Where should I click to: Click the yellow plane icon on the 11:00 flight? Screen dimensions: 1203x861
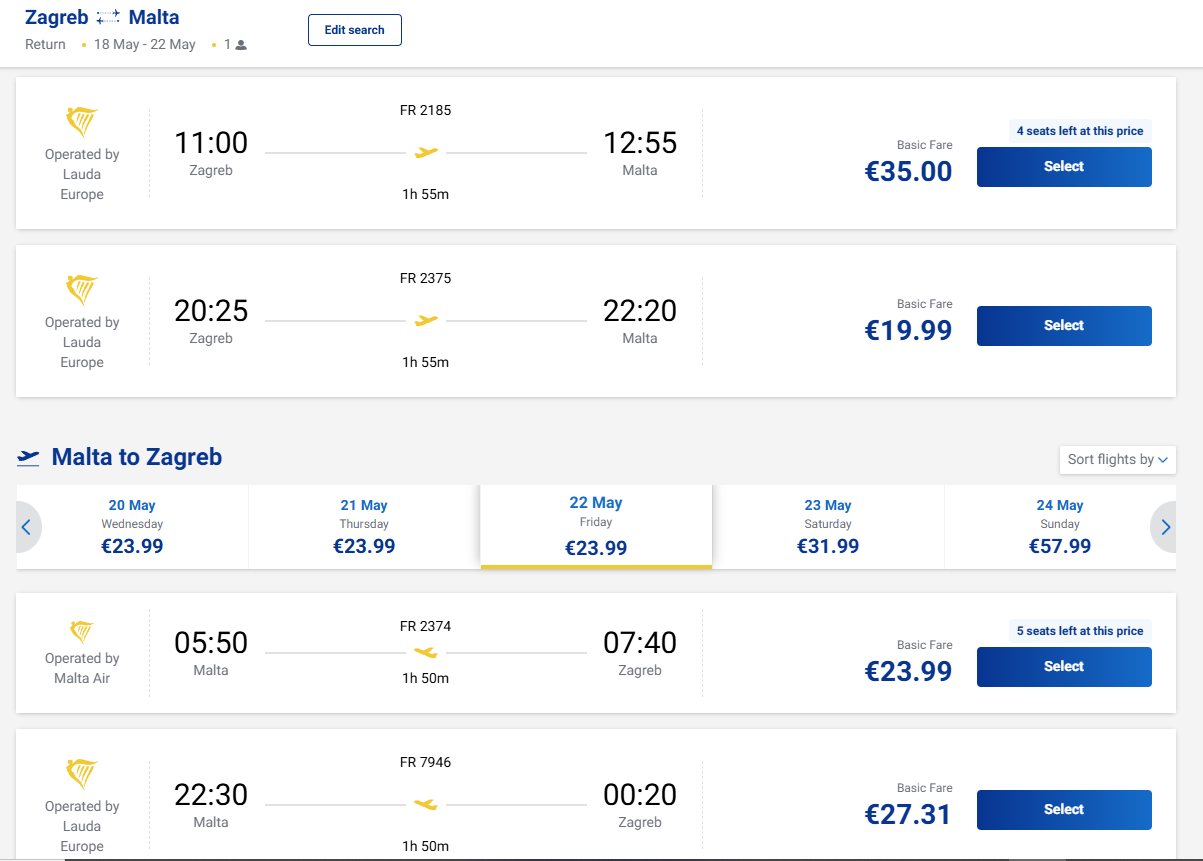point(426,153)
